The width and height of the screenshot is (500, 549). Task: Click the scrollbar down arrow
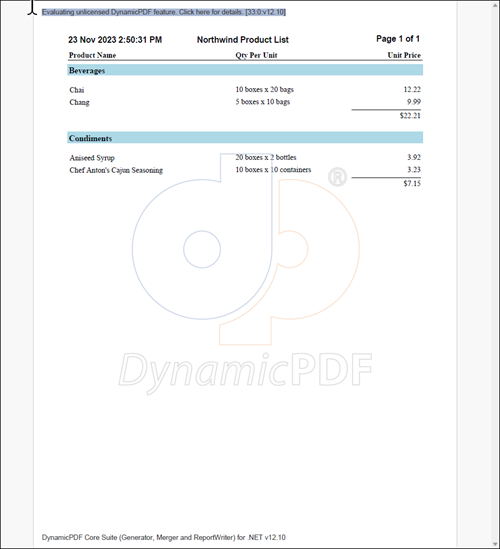tap(496, 544)
